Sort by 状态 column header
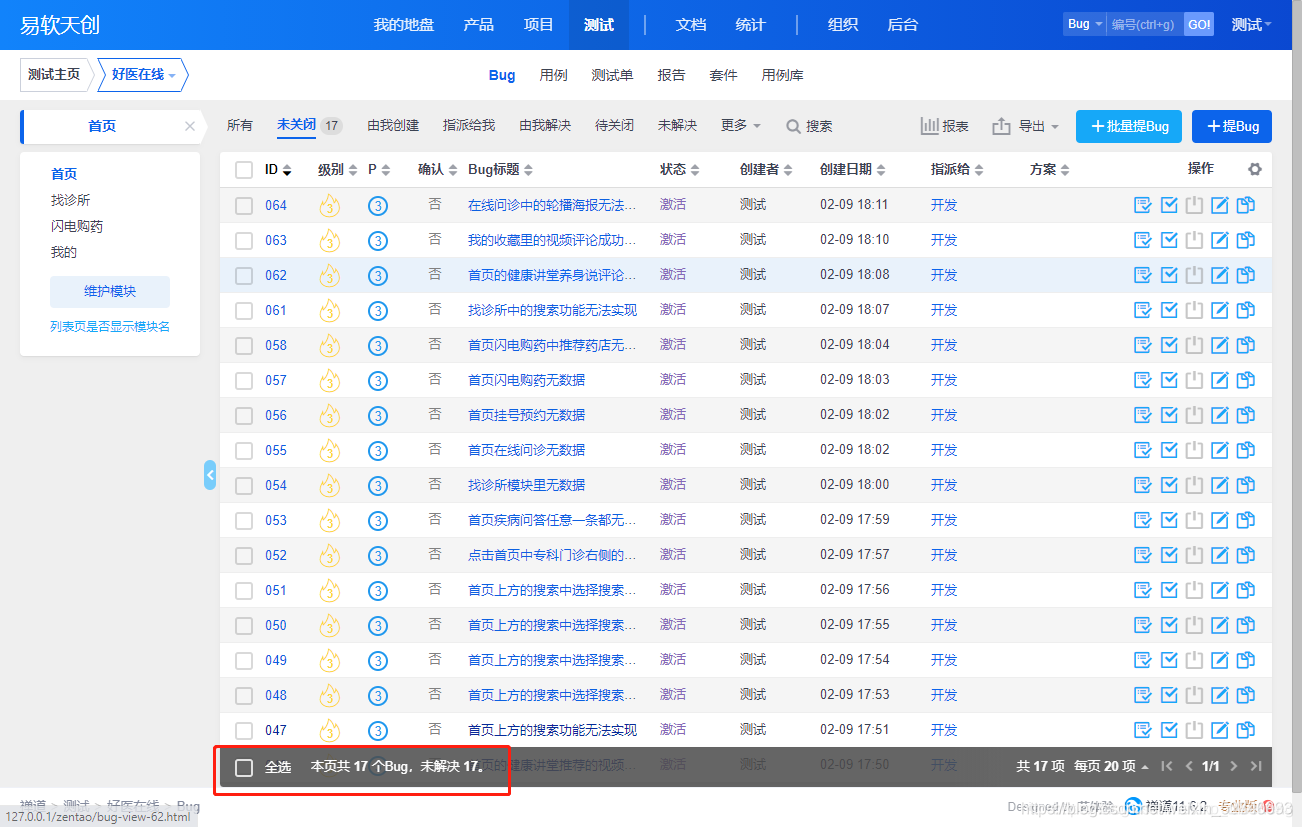This screenshot has width=1302, height=827. coord(680,170)
